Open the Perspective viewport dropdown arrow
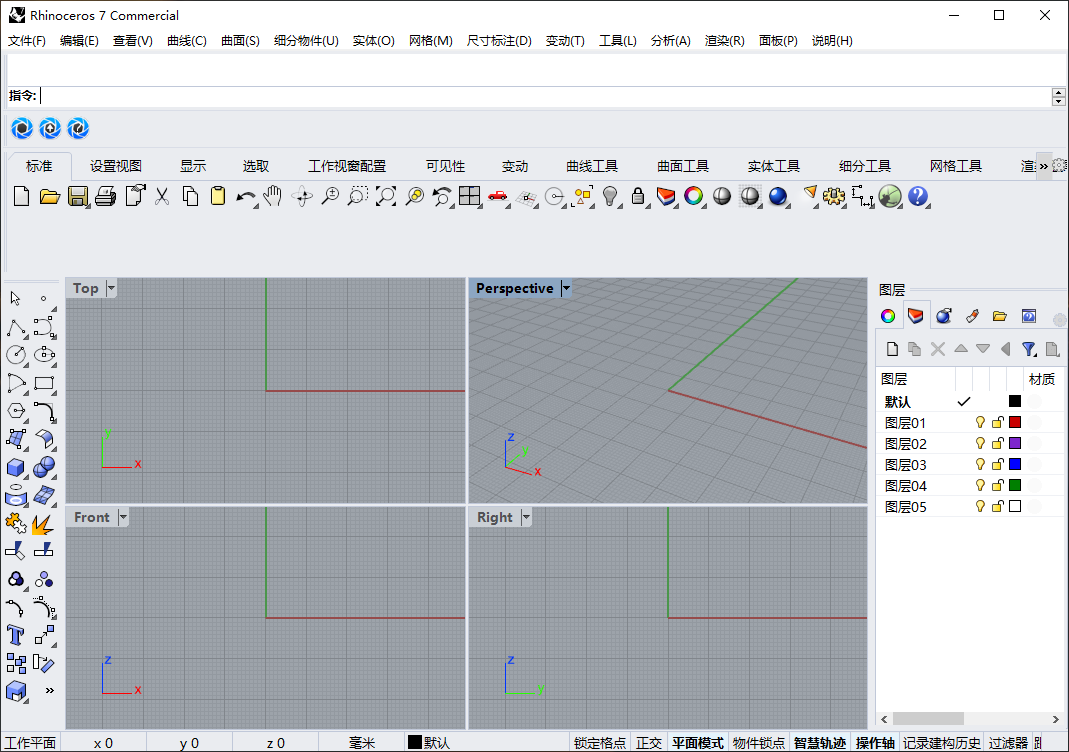This screenshot has height=752, width=1069. point(566,288)
